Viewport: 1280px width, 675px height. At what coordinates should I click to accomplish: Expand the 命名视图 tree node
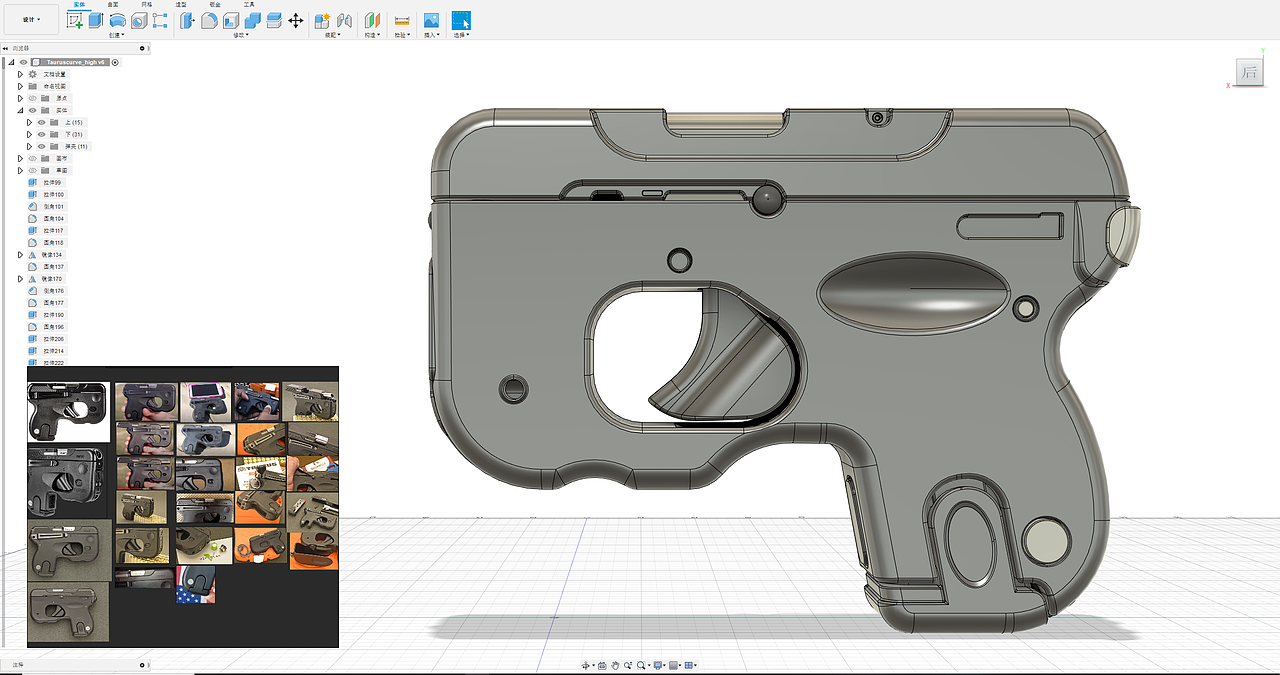tap(20, 86)
